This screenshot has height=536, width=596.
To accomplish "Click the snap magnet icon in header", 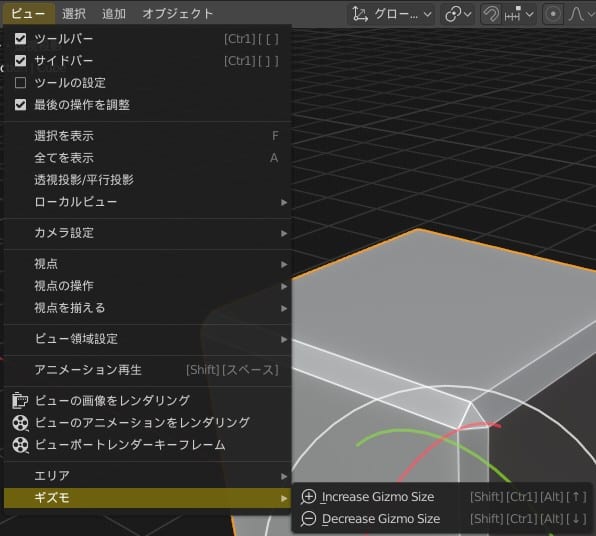I will [x=490, y=14].
